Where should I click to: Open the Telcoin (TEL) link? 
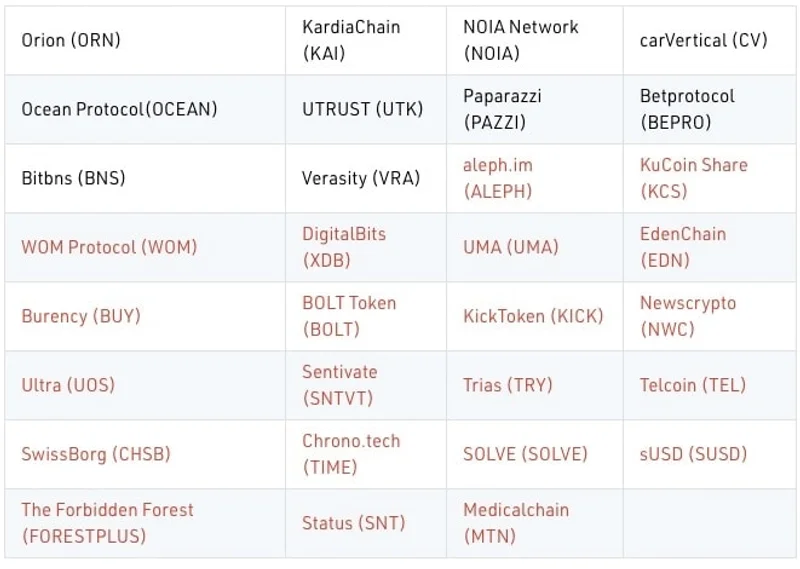click(693, 385)
